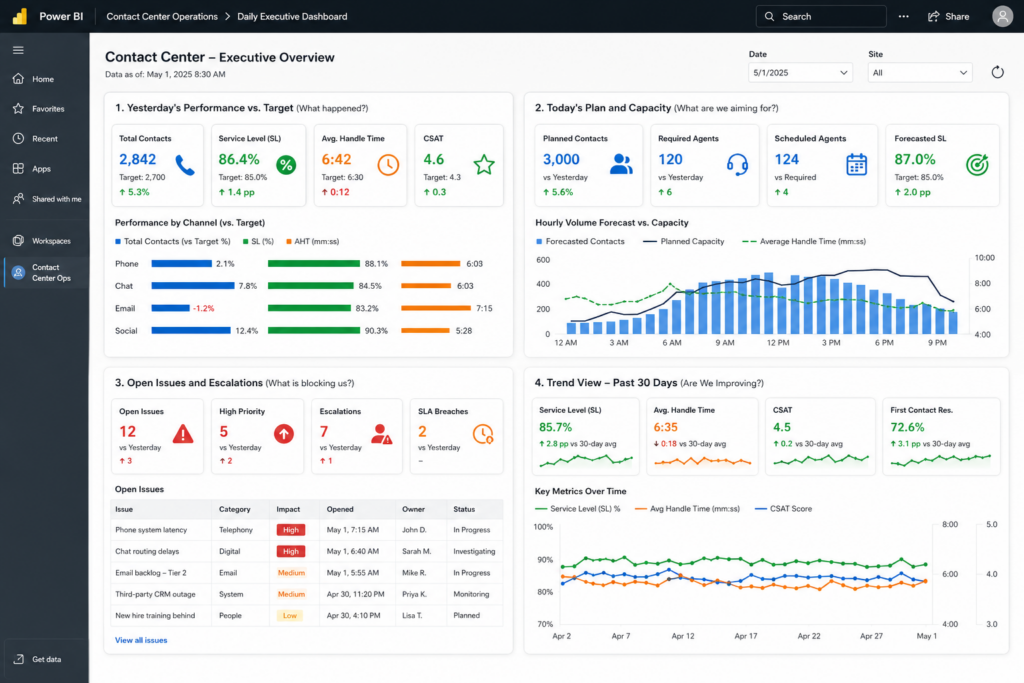The width and height of the screenshot is (1024, 683).
Task: Click the Get data label in sidebar
Action: click(46, 659)
